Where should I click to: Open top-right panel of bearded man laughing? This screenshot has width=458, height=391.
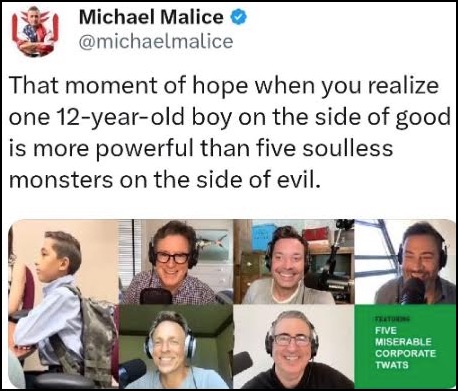405,262
